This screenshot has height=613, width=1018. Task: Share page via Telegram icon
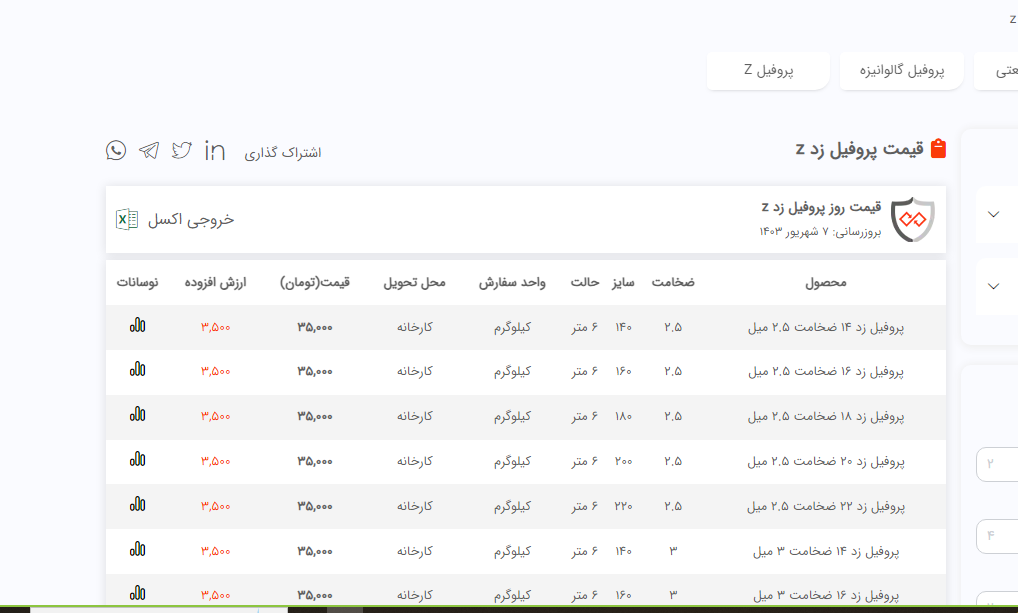pos(149,151)
